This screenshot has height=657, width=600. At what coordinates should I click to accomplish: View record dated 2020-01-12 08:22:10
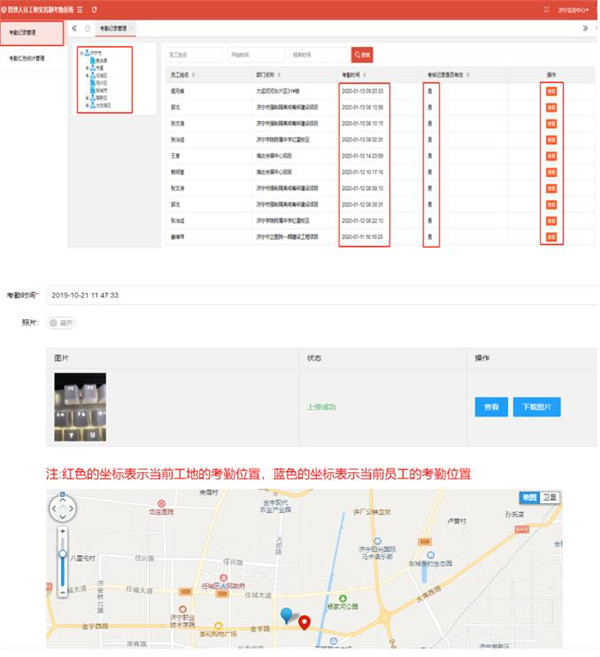point(551,221)
